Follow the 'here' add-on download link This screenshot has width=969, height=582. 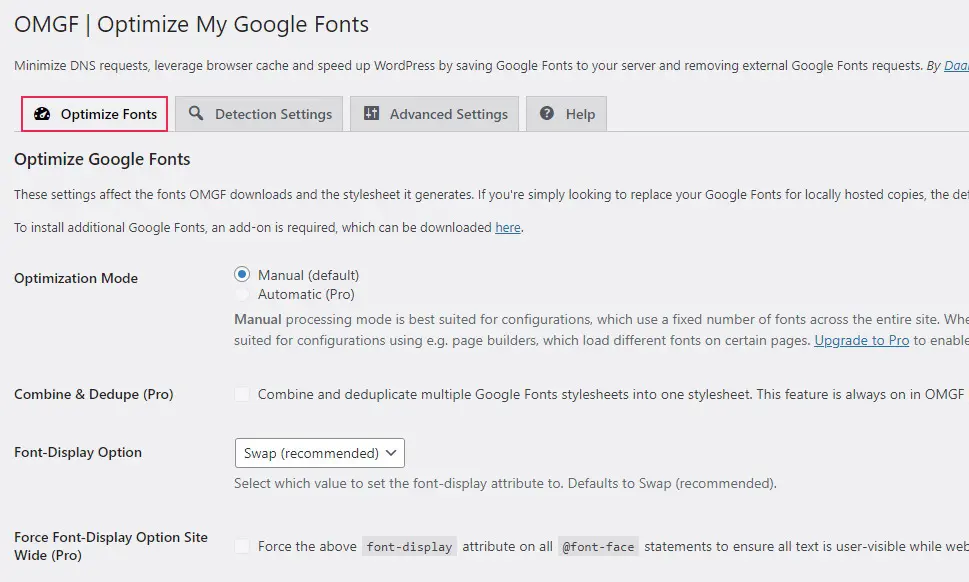[x=508, y=227]
